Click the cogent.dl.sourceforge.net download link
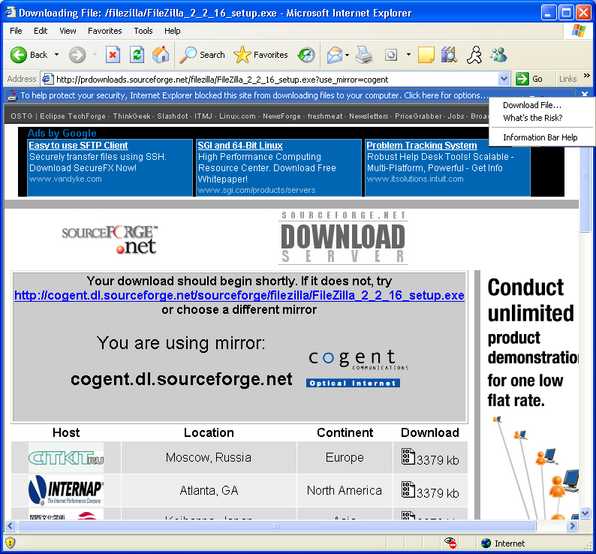Screen dimensions: 596x554 click(239, 296)
